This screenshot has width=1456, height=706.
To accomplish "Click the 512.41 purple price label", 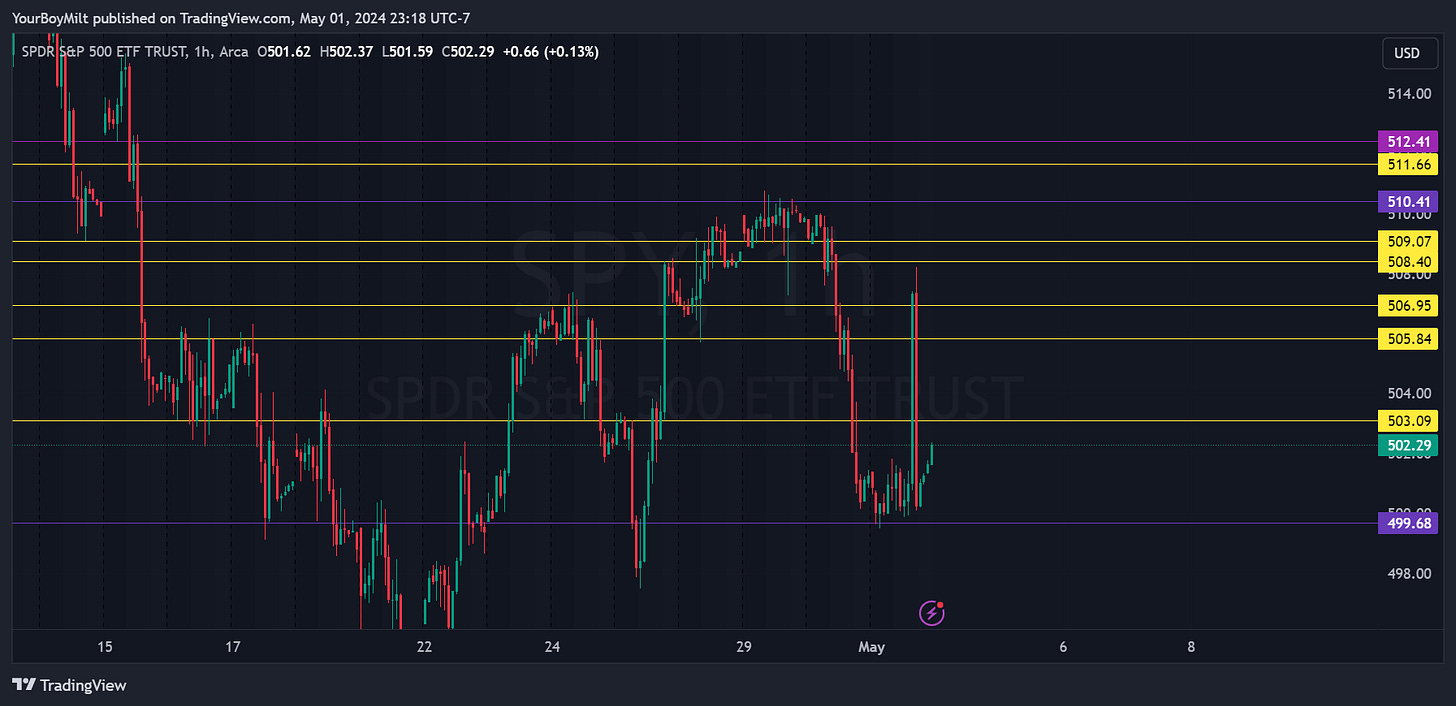I will [1407, 142].
